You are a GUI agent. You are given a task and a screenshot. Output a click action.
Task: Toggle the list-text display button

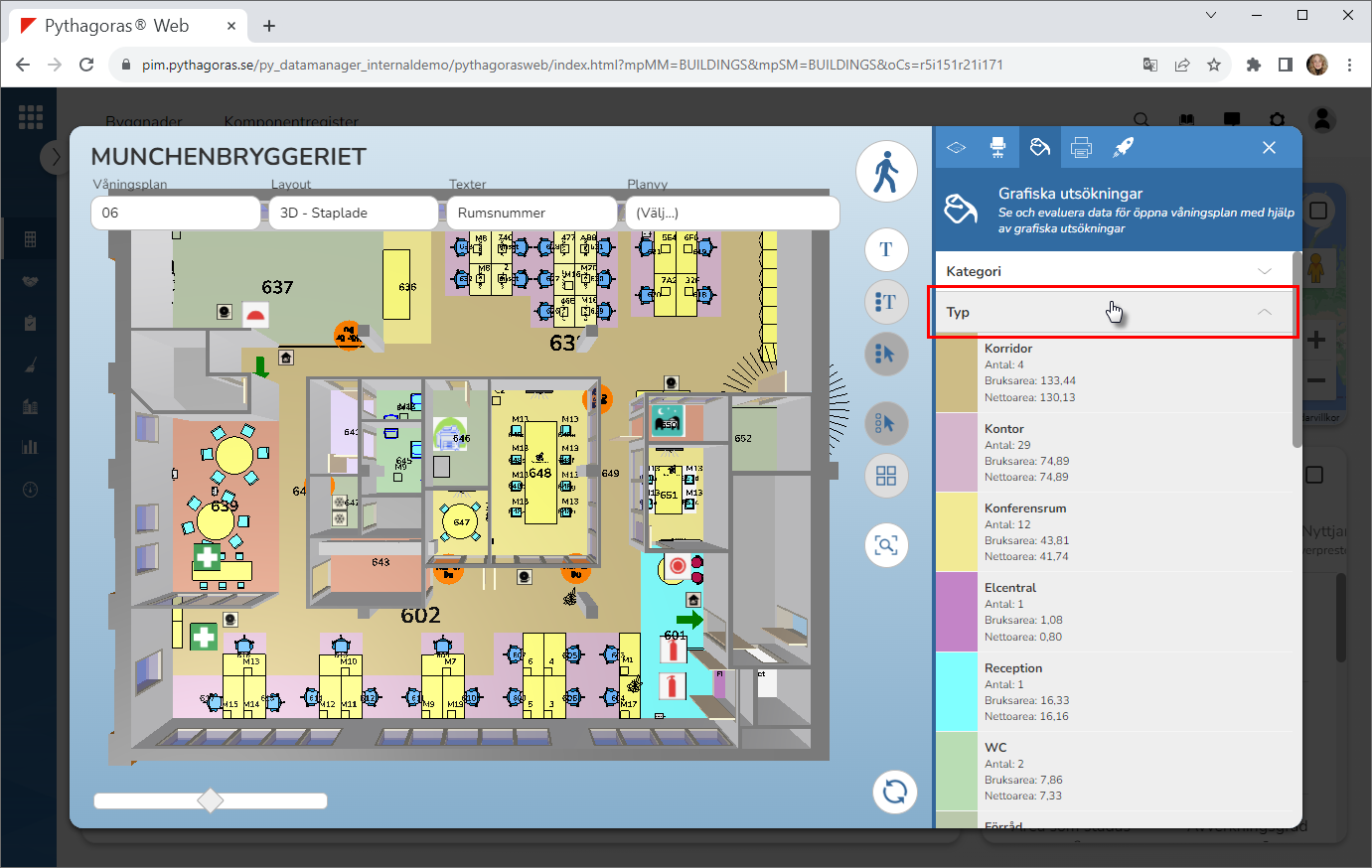click(x=886, y=302)
